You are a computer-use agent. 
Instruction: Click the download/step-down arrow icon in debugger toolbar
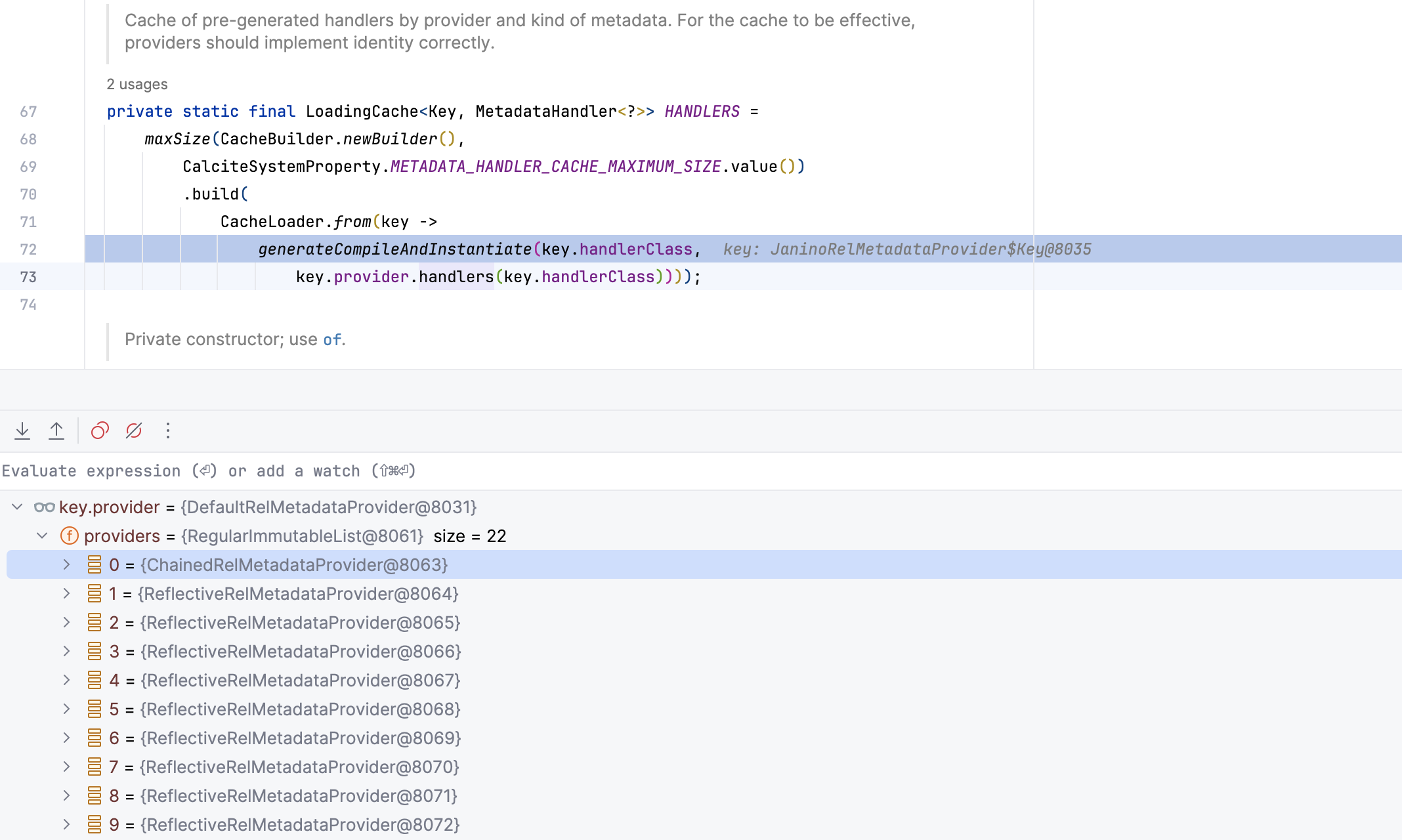pos(22,430)
